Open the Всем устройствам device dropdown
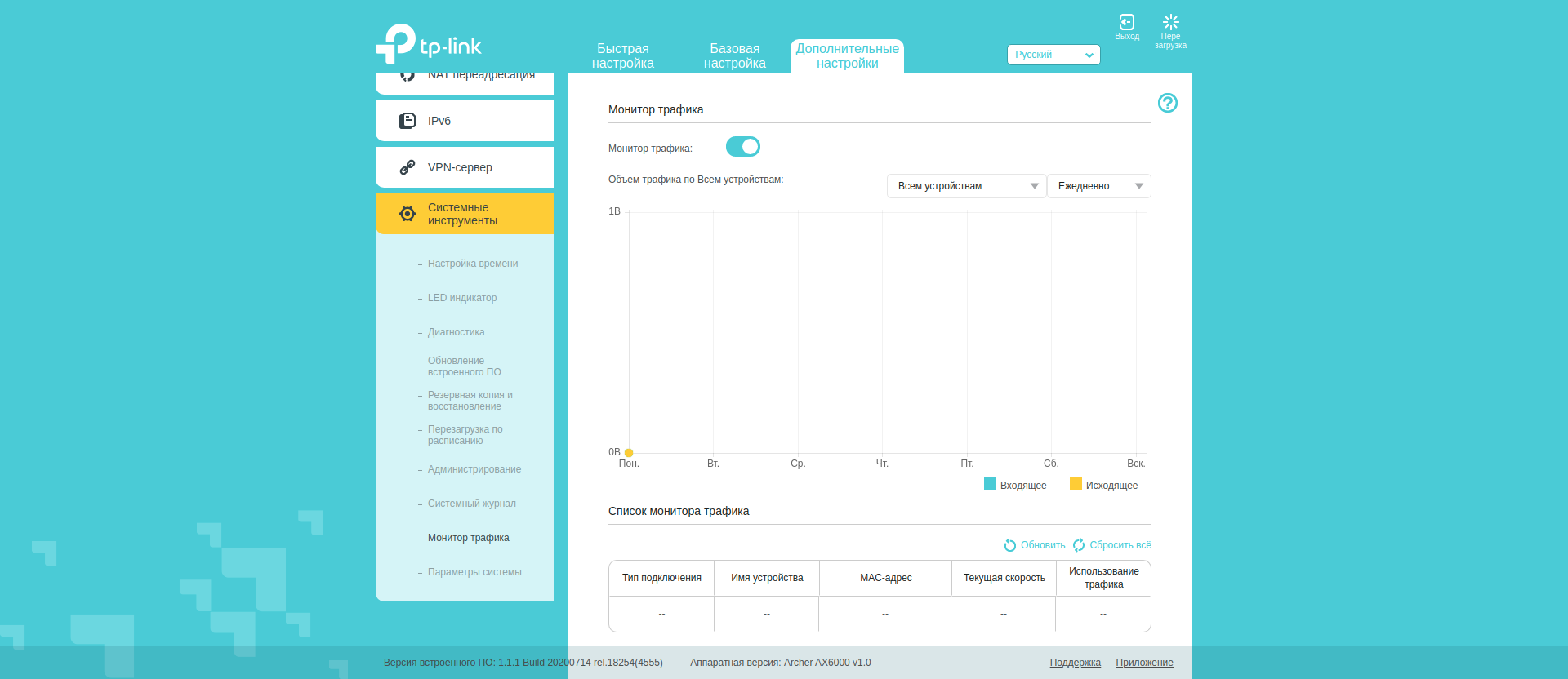1568x679 pixels. (x=966, y=186)
